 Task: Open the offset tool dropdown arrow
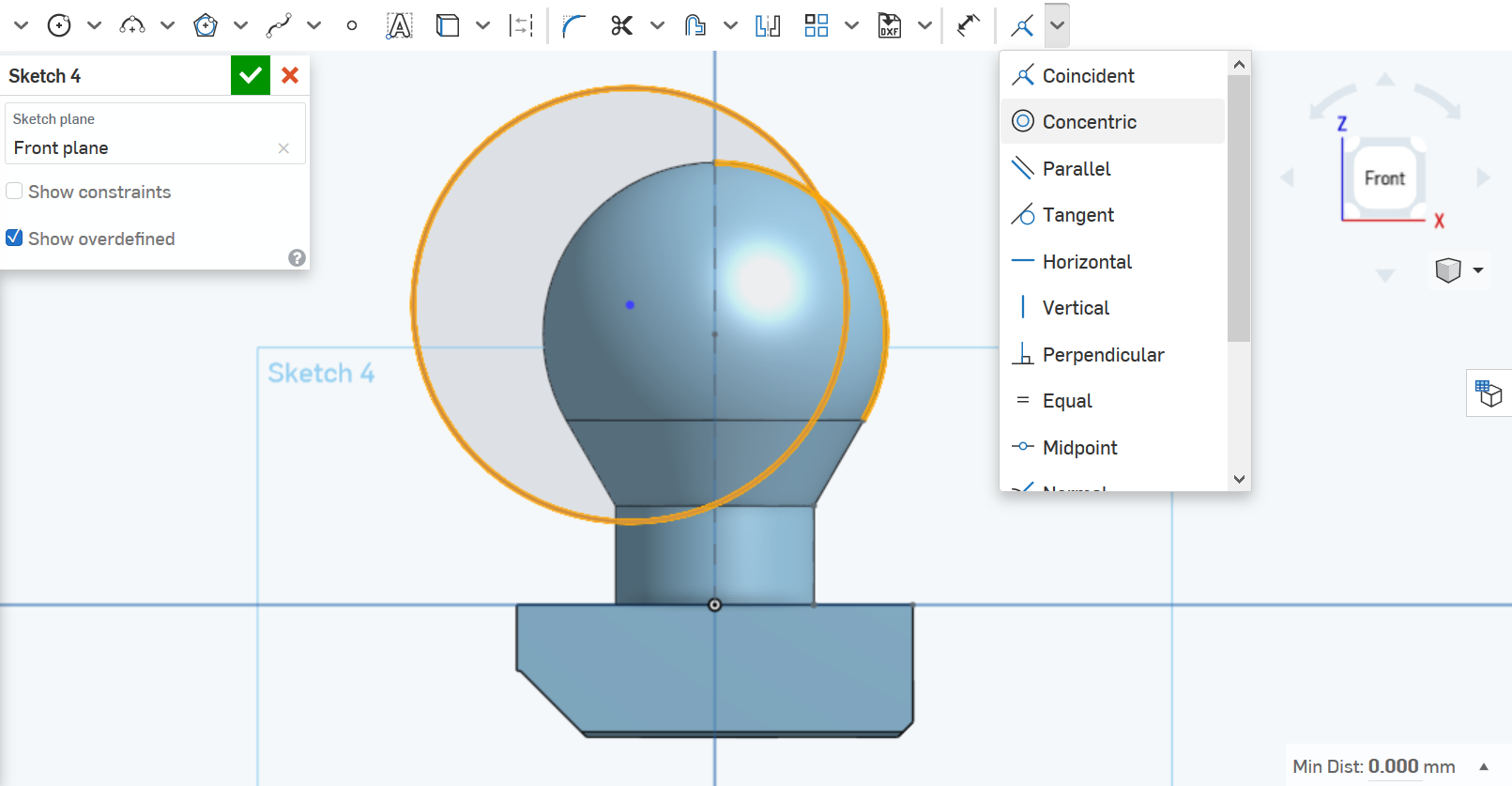coord(730,25)
